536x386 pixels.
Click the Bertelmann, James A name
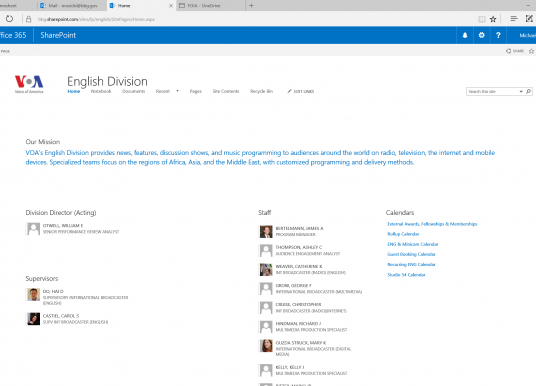[299, 228]
